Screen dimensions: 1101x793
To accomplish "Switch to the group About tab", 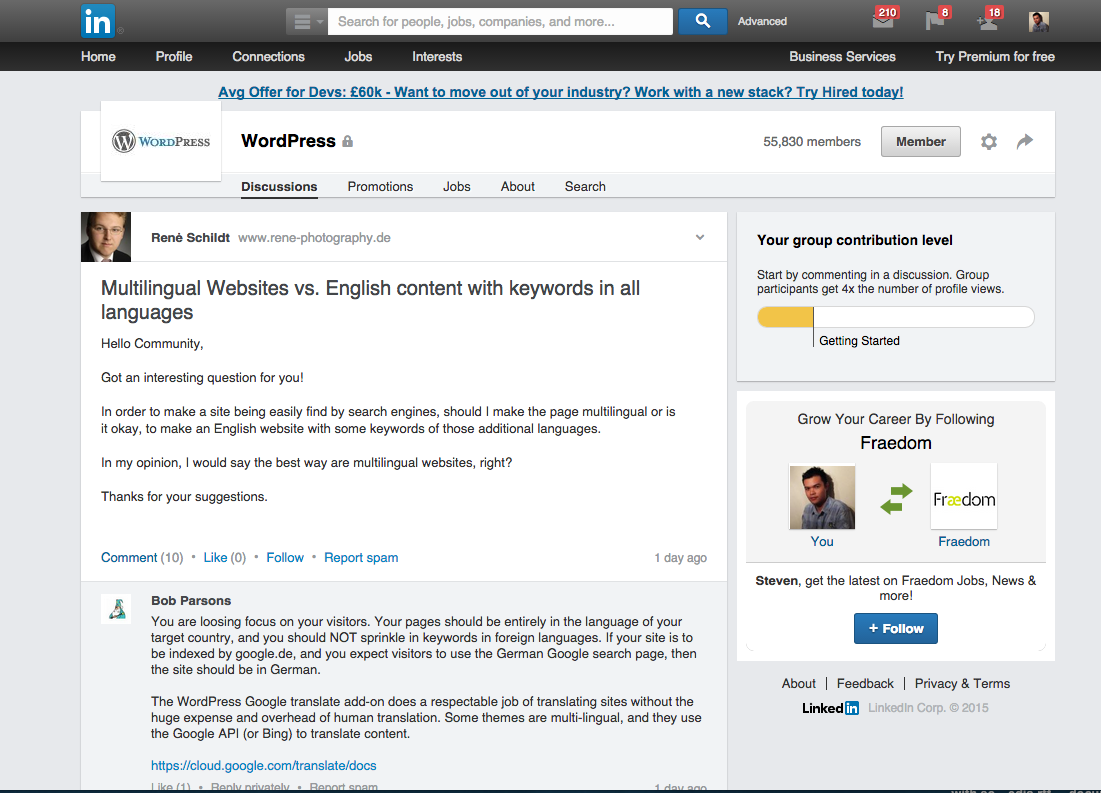I will 517,187.
